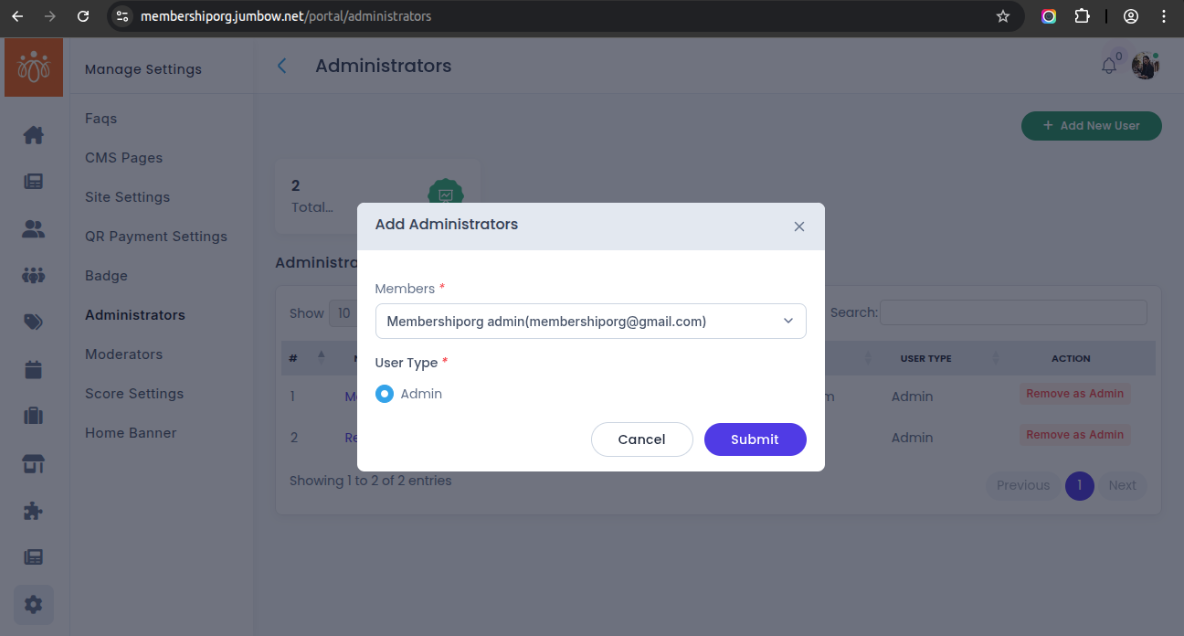Image resolution: width=1184 pixels, height=636 pixels.
Task: Click the notification bell icon
Action: coord(1109,66)
